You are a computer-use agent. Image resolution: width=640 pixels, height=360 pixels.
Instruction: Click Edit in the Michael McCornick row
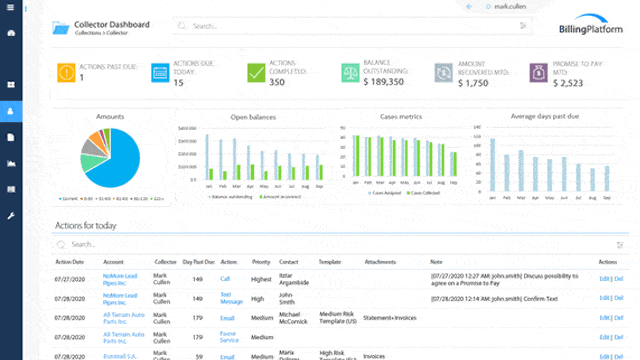(604, 318)
